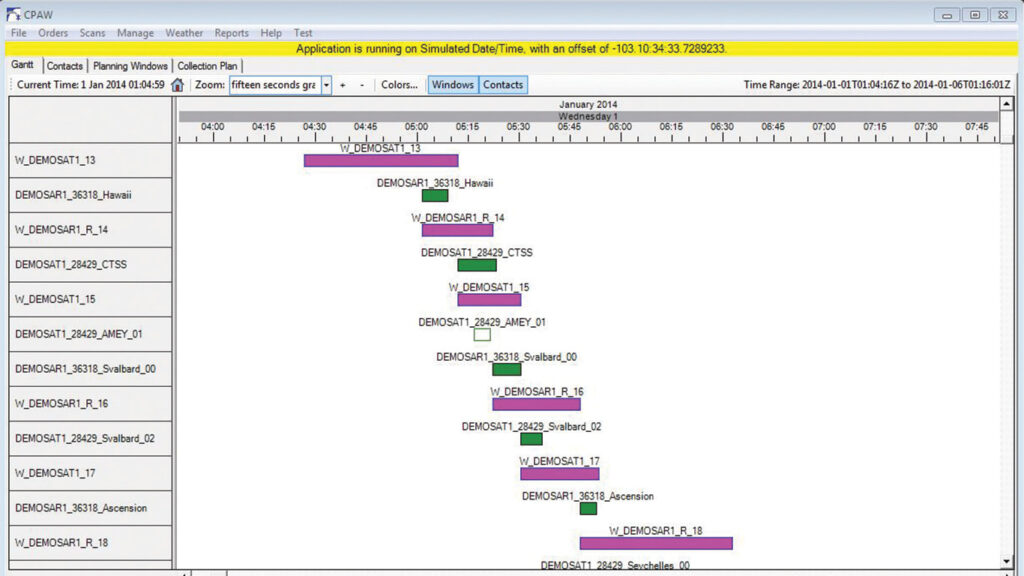1024x576 pixels.
Task: Click the CPAW application icon in title bar
Action: (12, 14)
